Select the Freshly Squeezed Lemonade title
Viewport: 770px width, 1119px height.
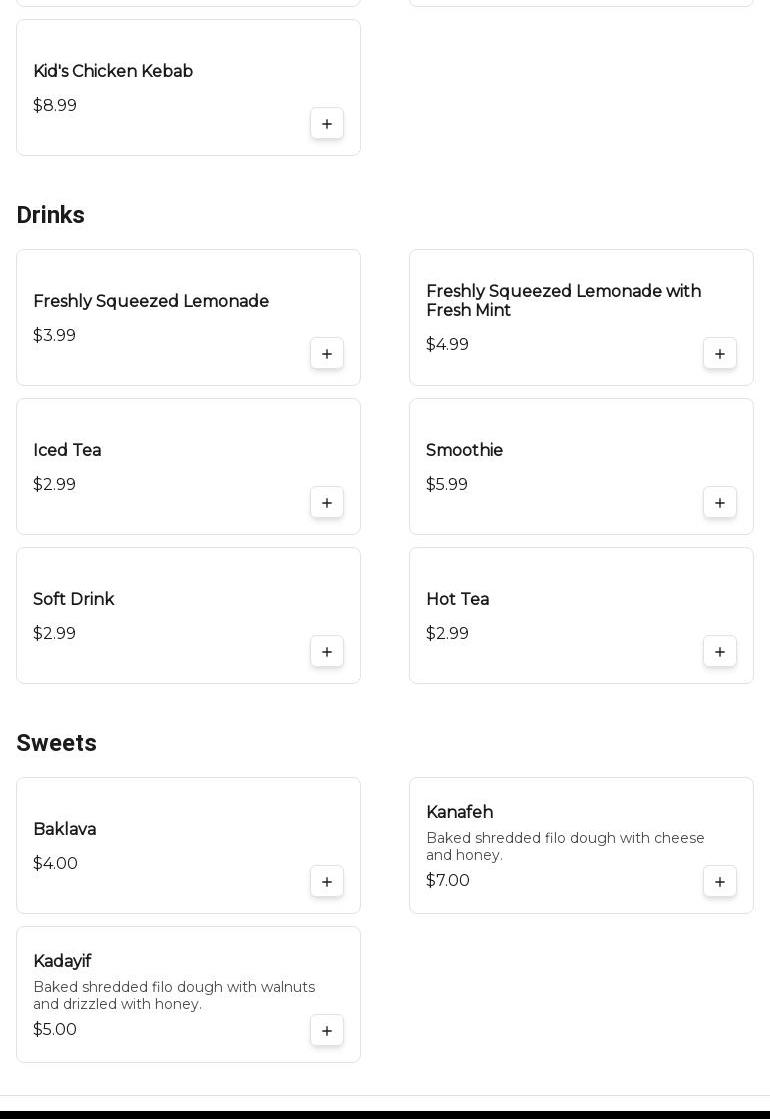pyautogui.click(x=151, y=301)
